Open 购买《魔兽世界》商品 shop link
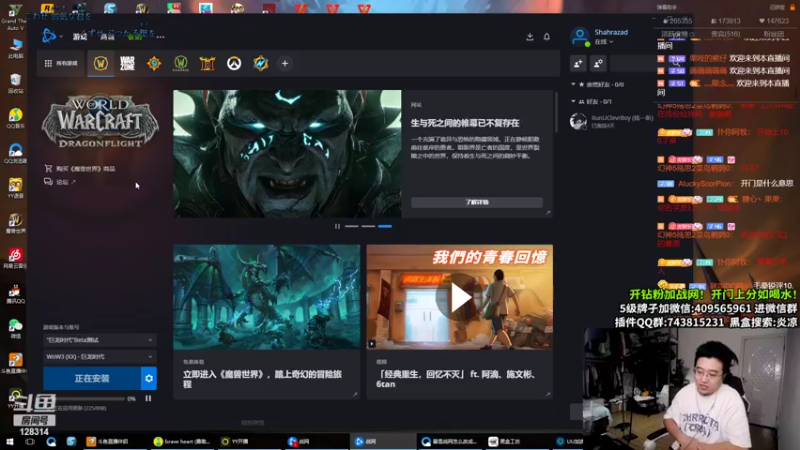This screenshot has width=800, height=450. [80, 168]
